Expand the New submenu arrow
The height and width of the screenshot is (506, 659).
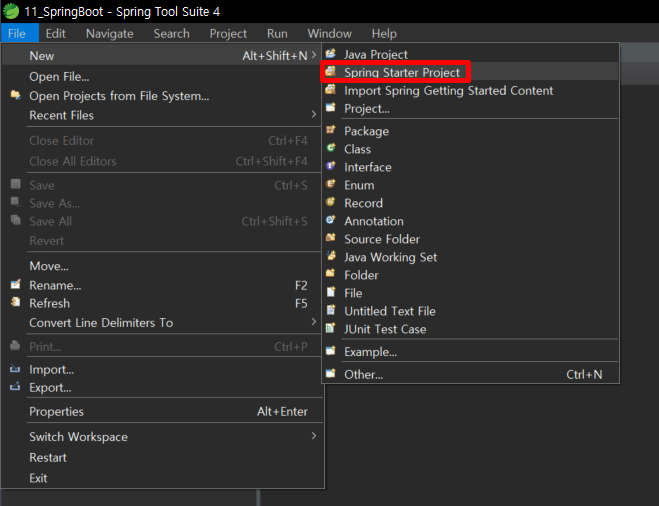(314, 55)
